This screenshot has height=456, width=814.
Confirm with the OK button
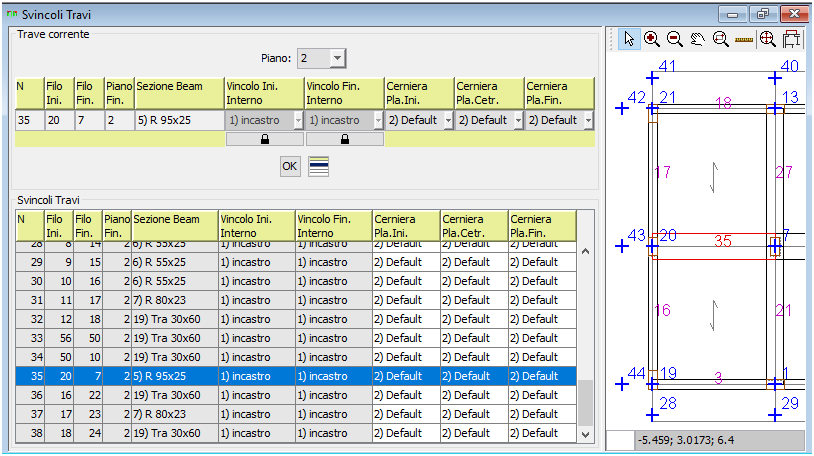tap(290, 166)
